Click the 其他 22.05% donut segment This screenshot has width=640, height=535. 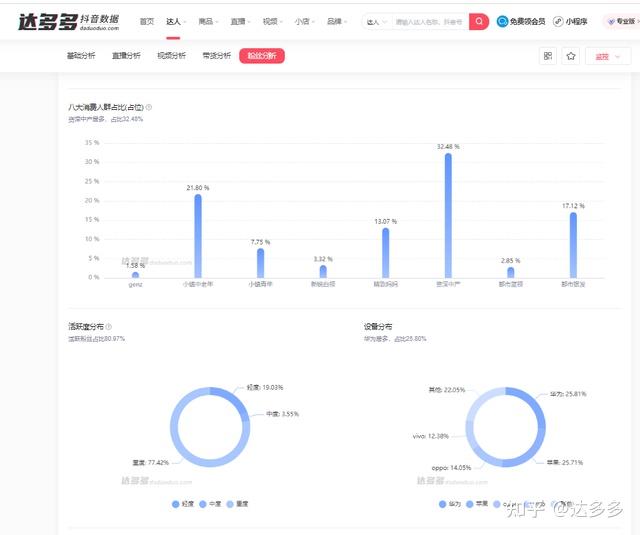(x=481, y=400)
